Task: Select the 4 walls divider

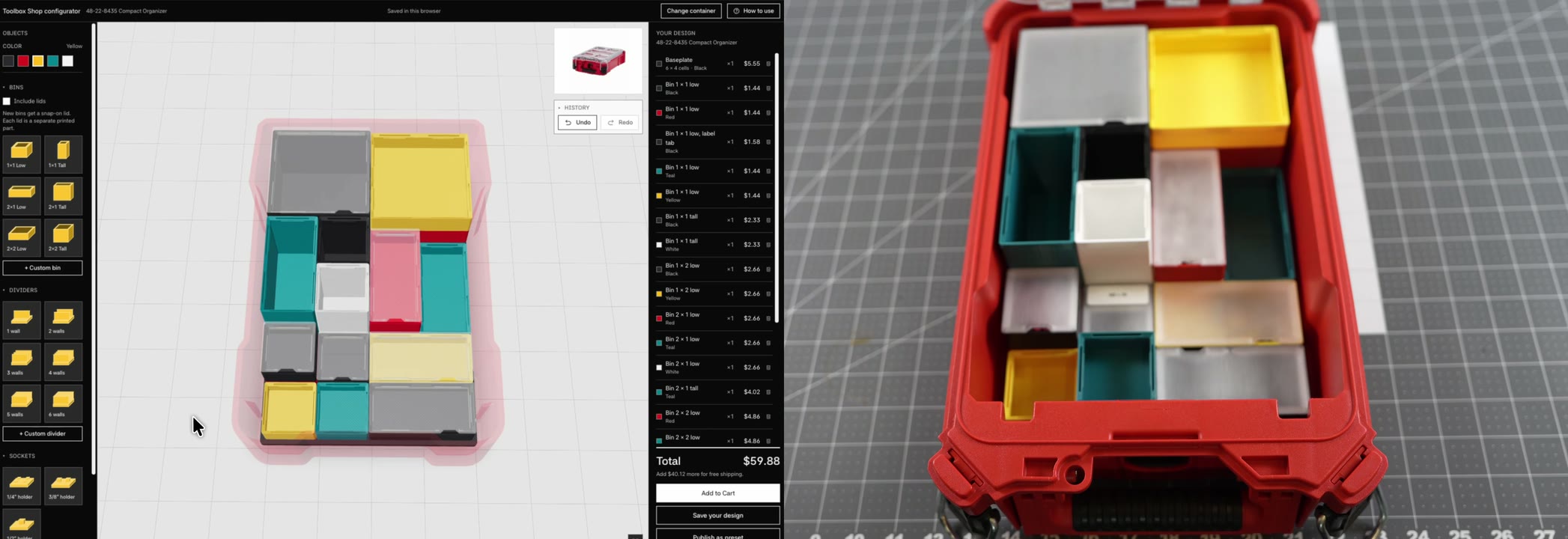Action: [x=63, y=362]
